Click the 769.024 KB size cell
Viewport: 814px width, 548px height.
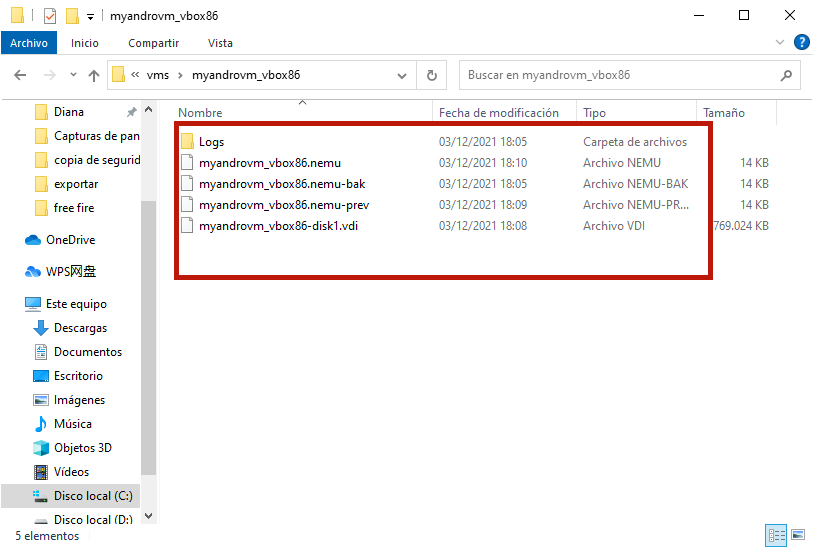[x=741, y=226]
